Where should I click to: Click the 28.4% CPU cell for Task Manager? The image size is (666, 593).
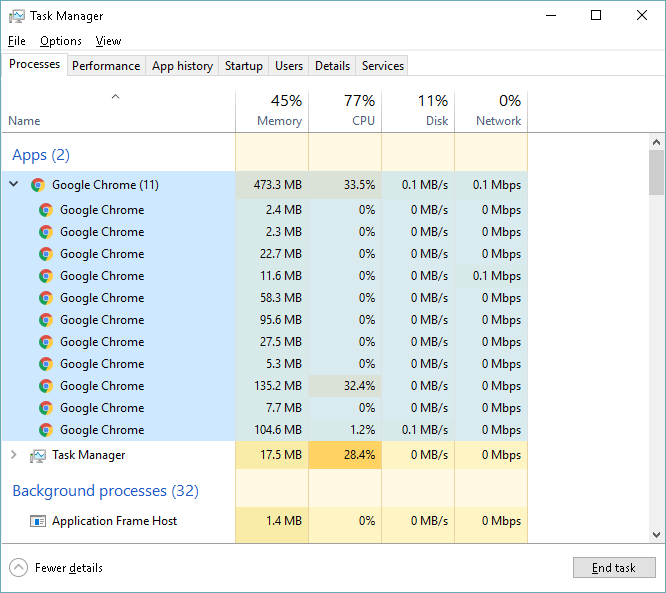[x=345, y=455]
